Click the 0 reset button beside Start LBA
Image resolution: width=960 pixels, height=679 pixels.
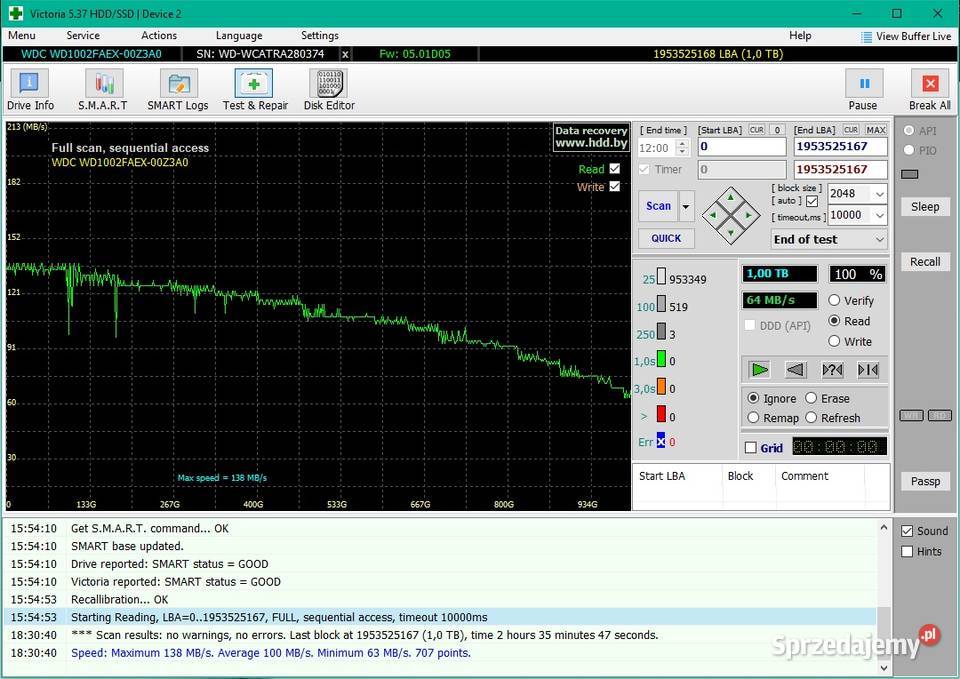point(777,130)
